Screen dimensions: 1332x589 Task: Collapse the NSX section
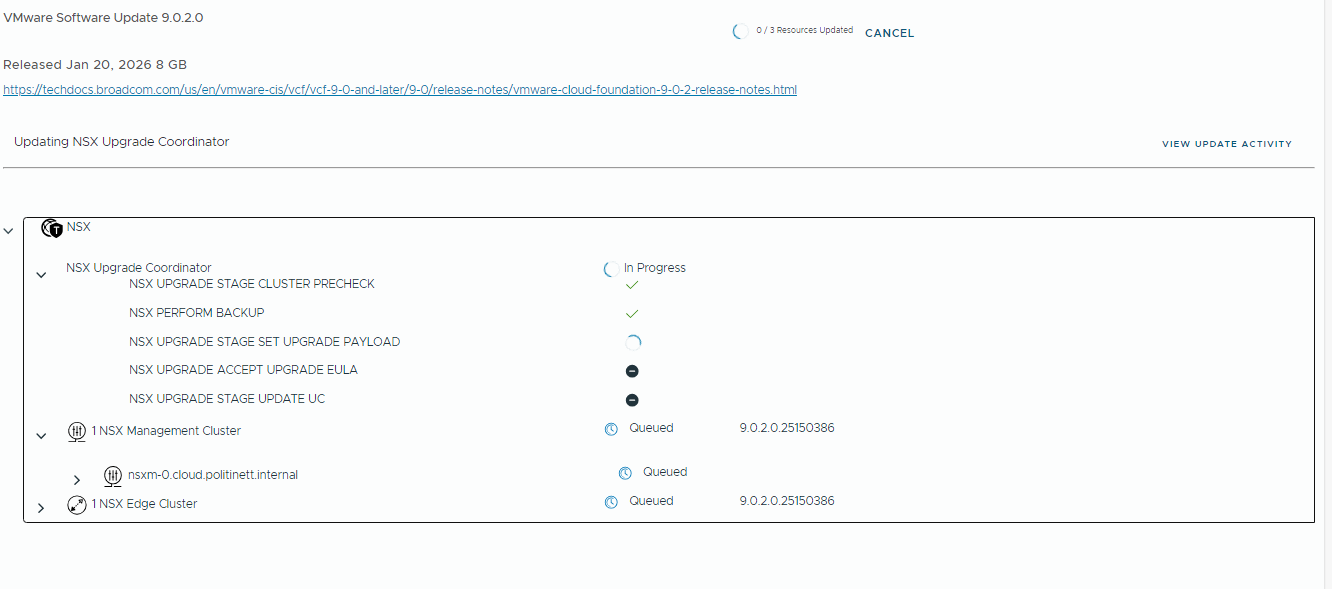pyautogui.click(x=9, y=231)
